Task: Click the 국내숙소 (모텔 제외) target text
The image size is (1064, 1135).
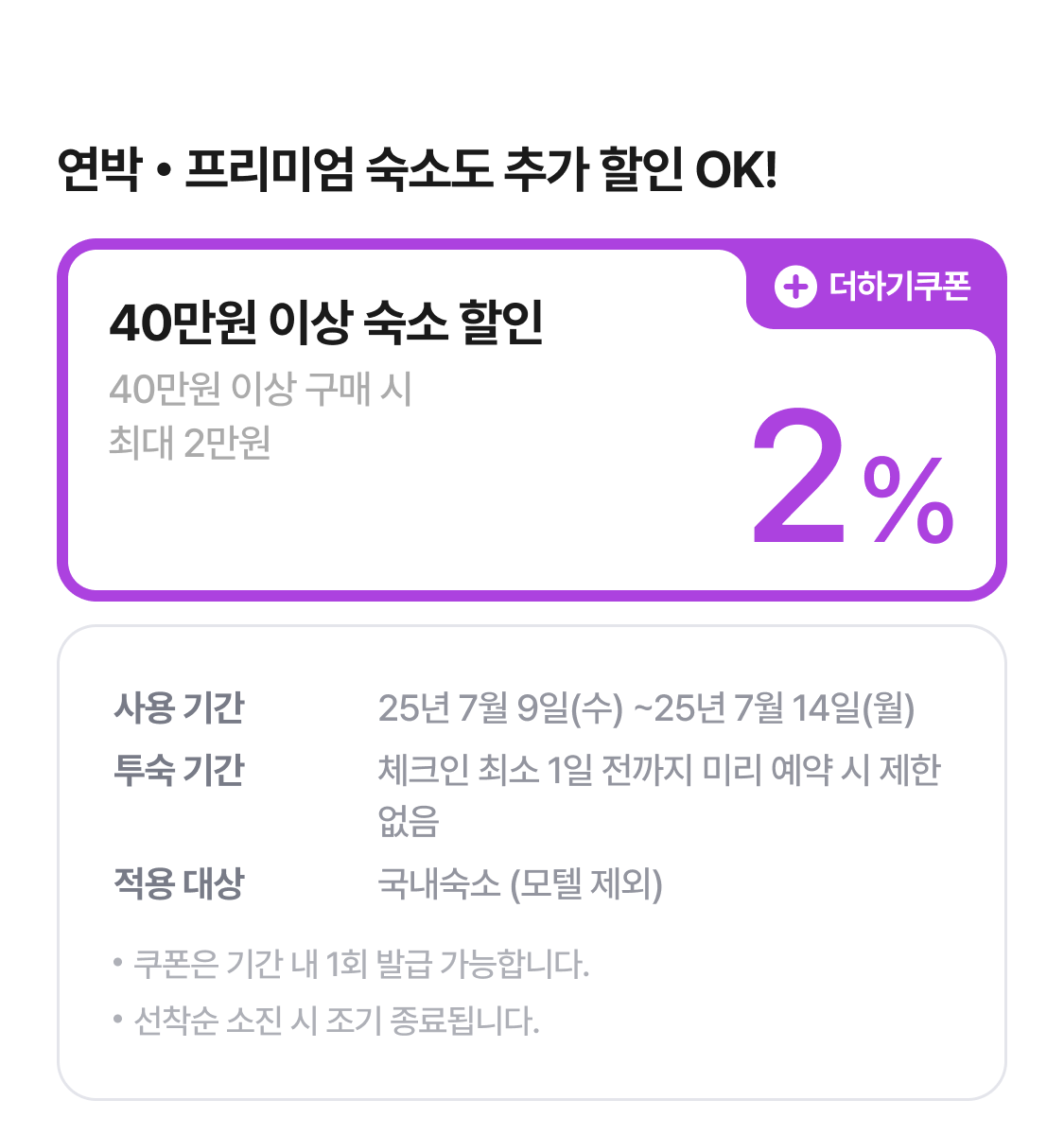Action: click(520, 884)
